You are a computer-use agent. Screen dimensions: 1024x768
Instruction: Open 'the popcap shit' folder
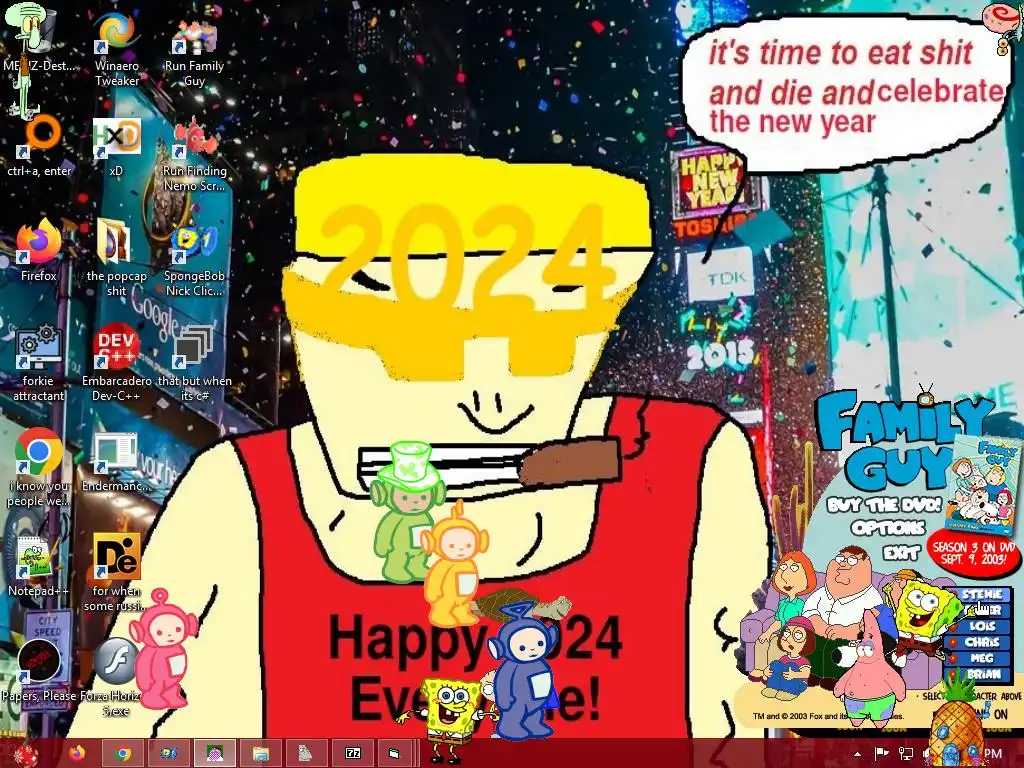point(116,258)
